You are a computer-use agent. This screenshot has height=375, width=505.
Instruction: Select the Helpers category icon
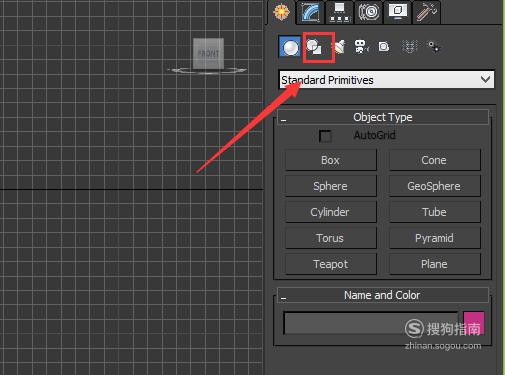tap(384, 47)
